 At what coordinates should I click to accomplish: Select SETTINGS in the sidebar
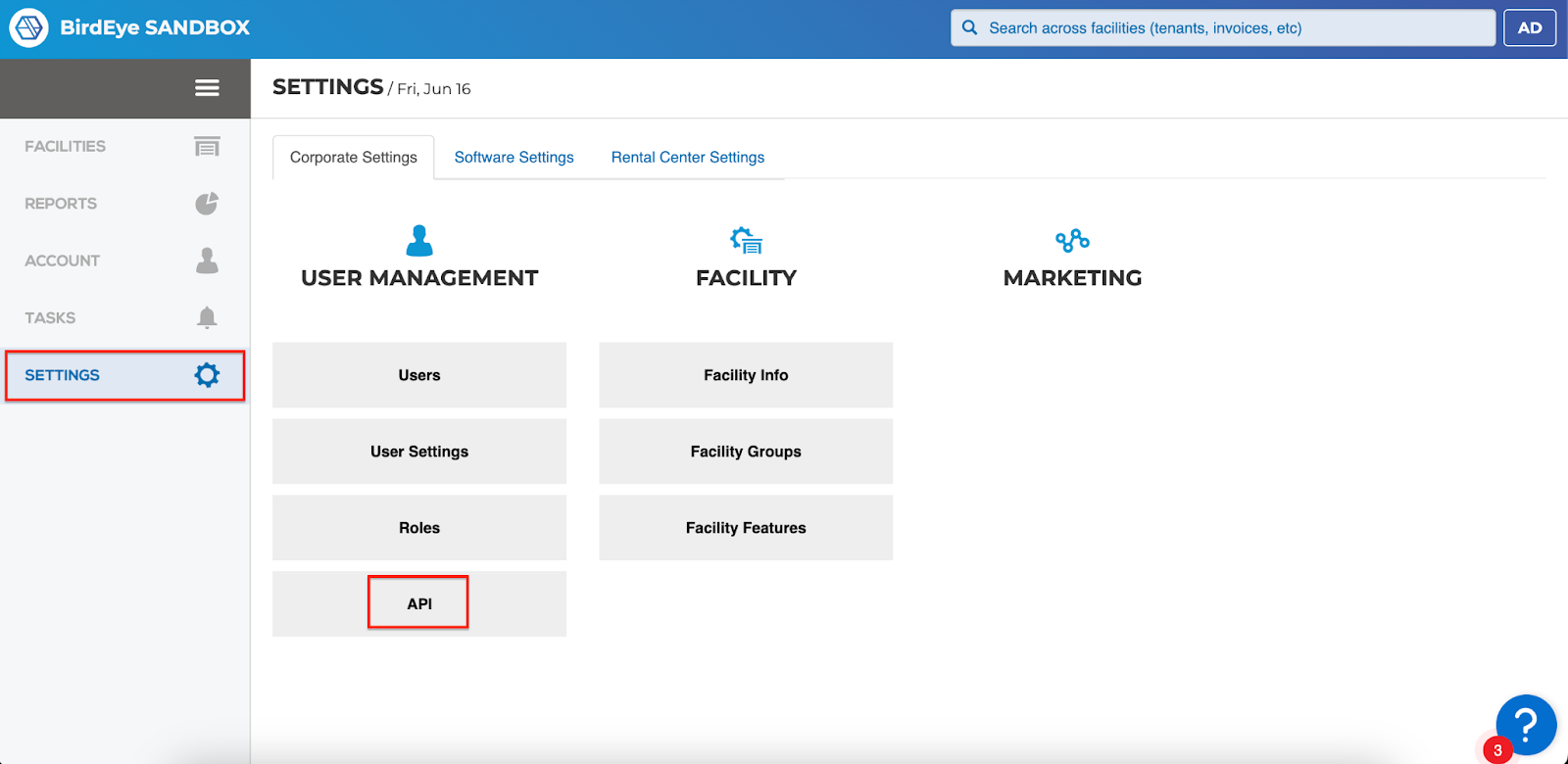pyautogui.click(x=124, y=375)
